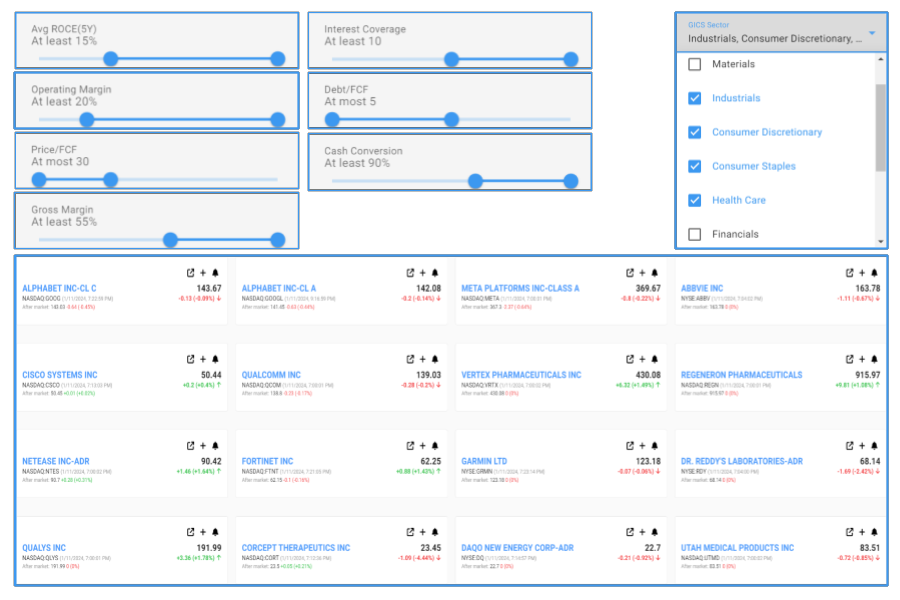The image size is (900, 600).
Task: Click Interest Coverage minimum slider handle
Action: (452, 59)
